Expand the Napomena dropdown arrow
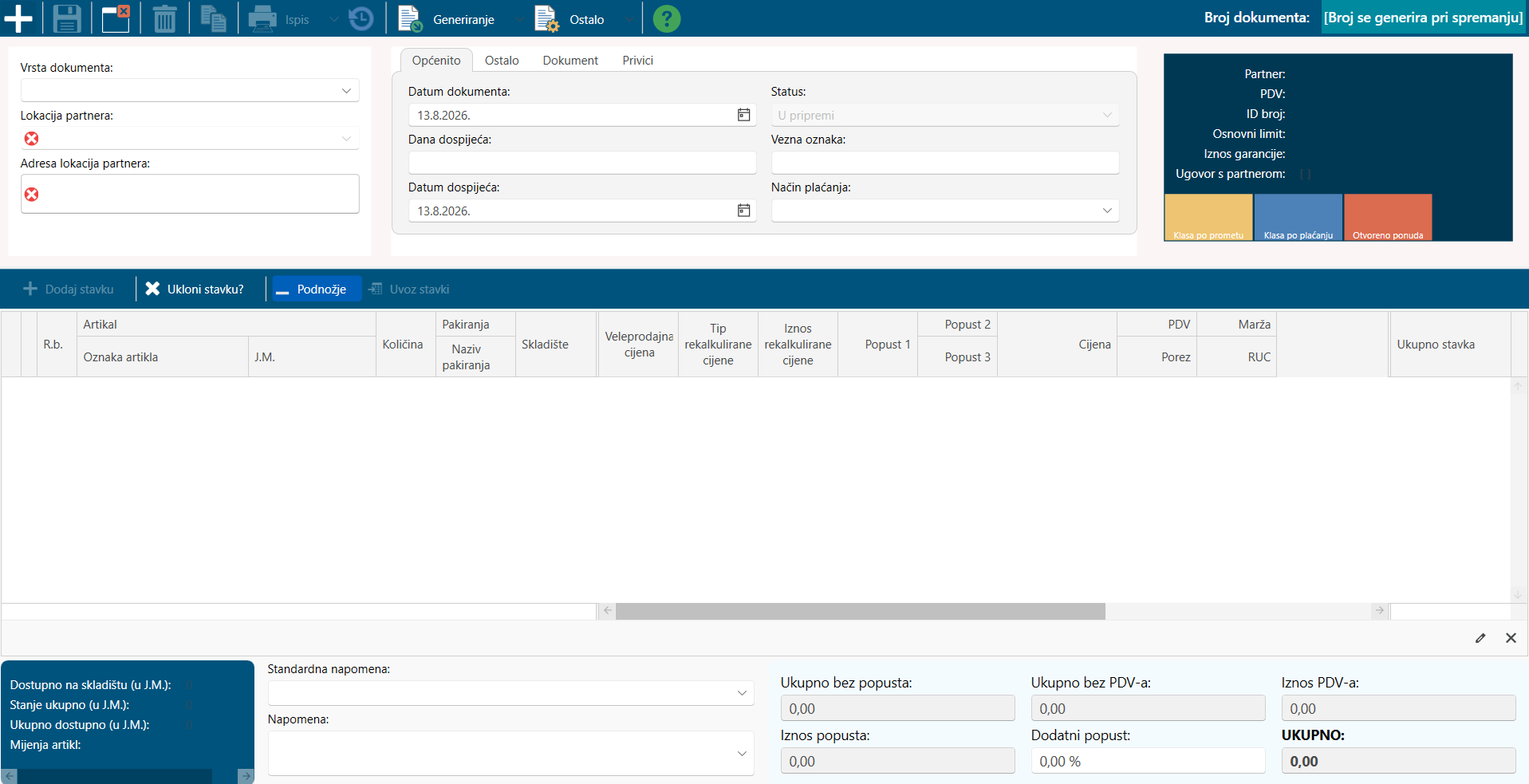The image size is (1529, 784). point(742,754)
